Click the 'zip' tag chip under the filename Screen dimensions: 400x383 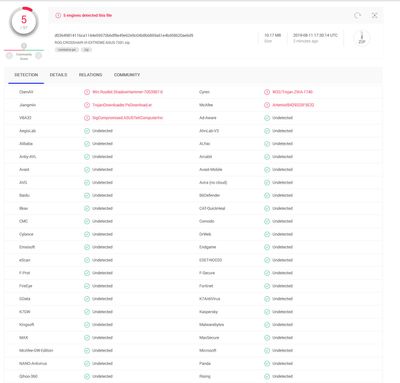pos(86,50)
